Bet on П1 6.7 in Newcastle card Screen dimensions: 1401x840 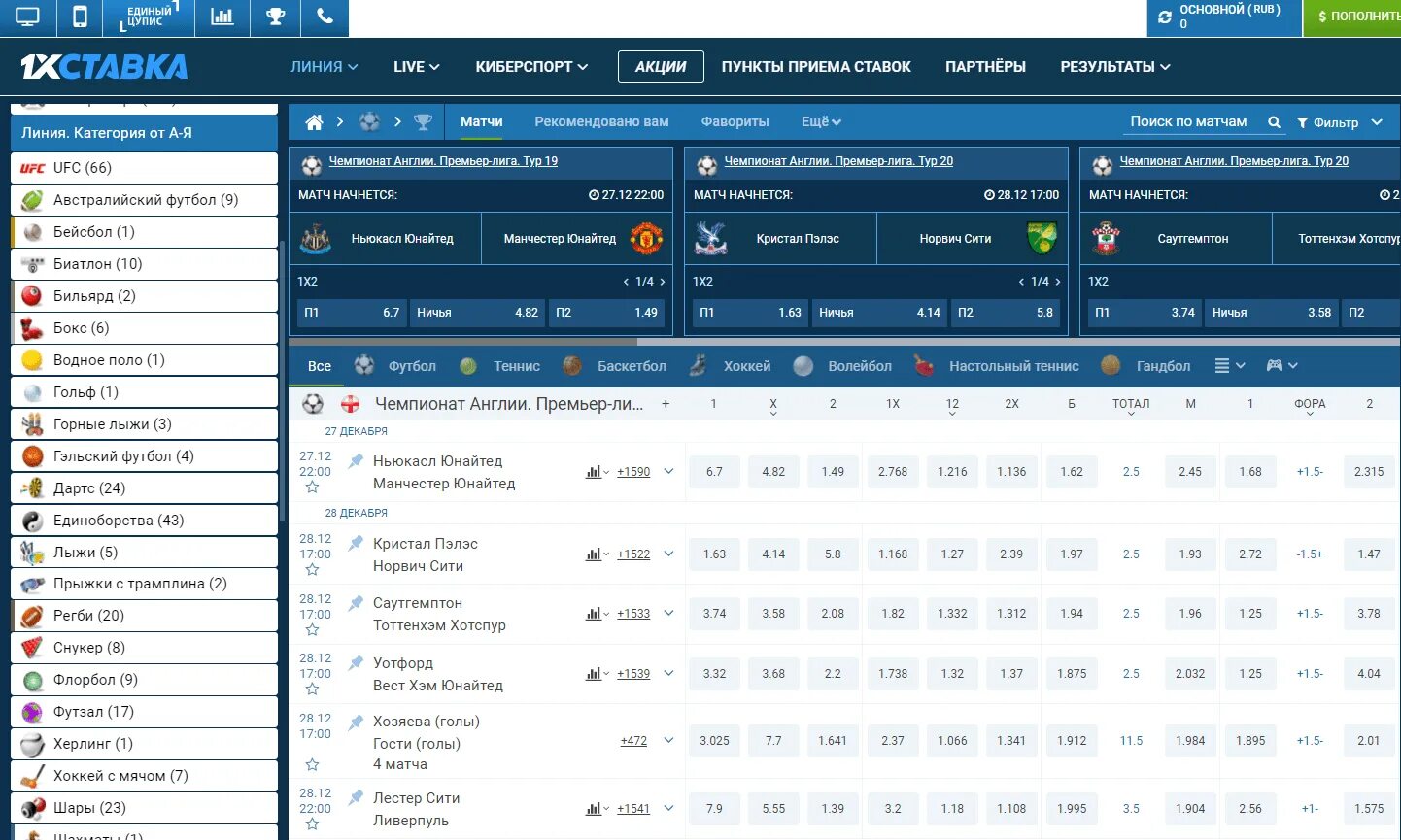pyautogui.click(x=353, y=313)
